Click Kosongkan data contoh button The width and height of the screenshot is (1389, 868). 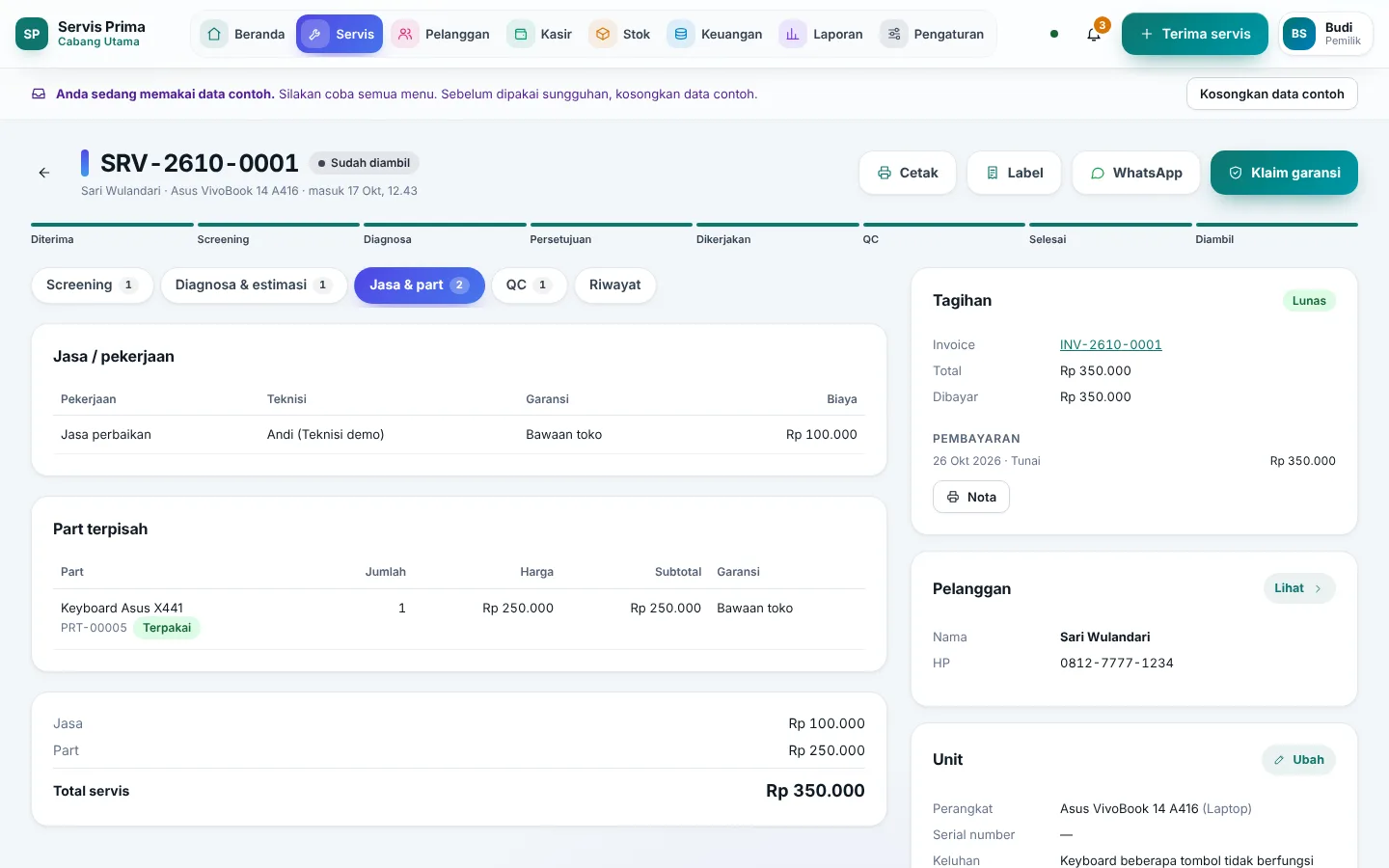(x=1272, y=95)
